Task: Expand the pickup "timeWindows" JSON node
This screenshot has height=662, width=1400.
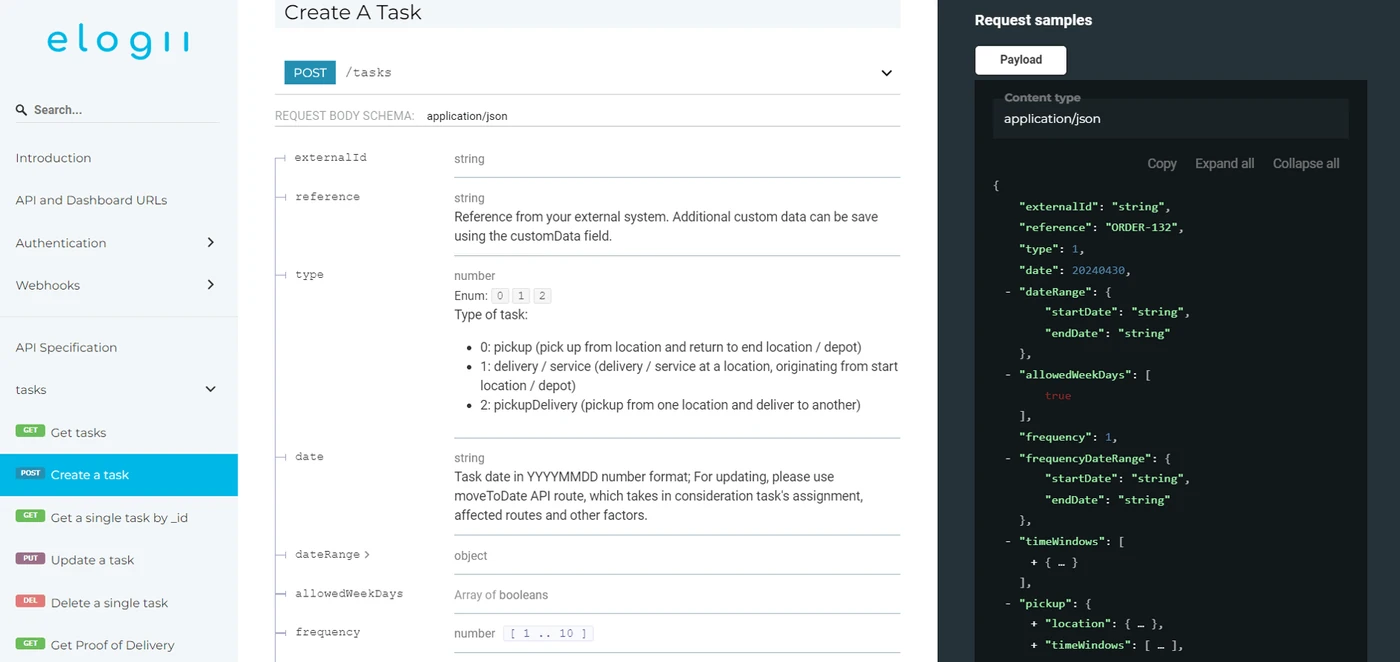Action: point(1034,645)
